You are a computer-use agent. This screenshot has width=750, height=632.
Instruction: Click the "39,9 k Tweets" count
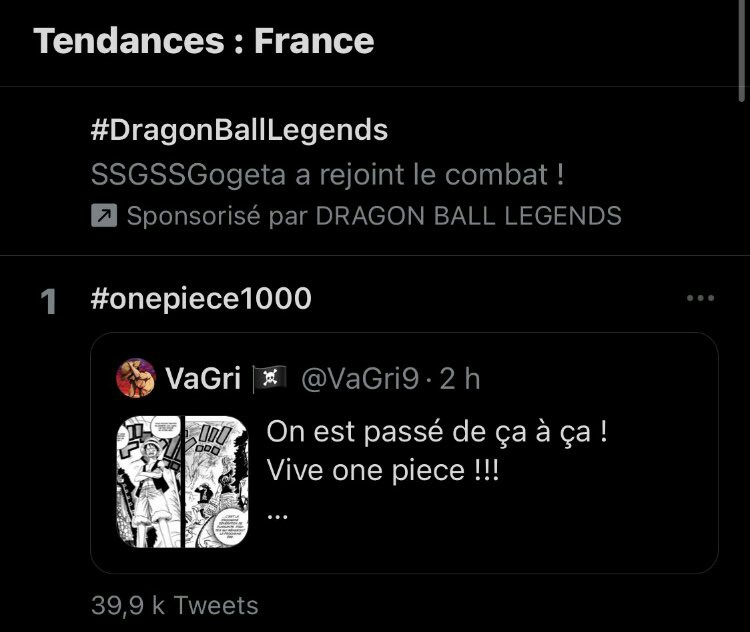[174, 605]
